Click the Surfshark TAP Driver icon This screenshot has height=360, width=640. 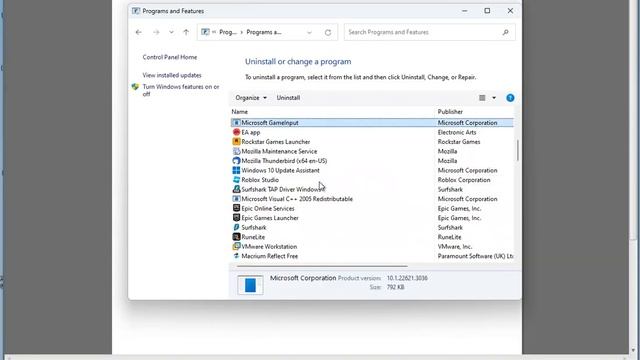236,189
